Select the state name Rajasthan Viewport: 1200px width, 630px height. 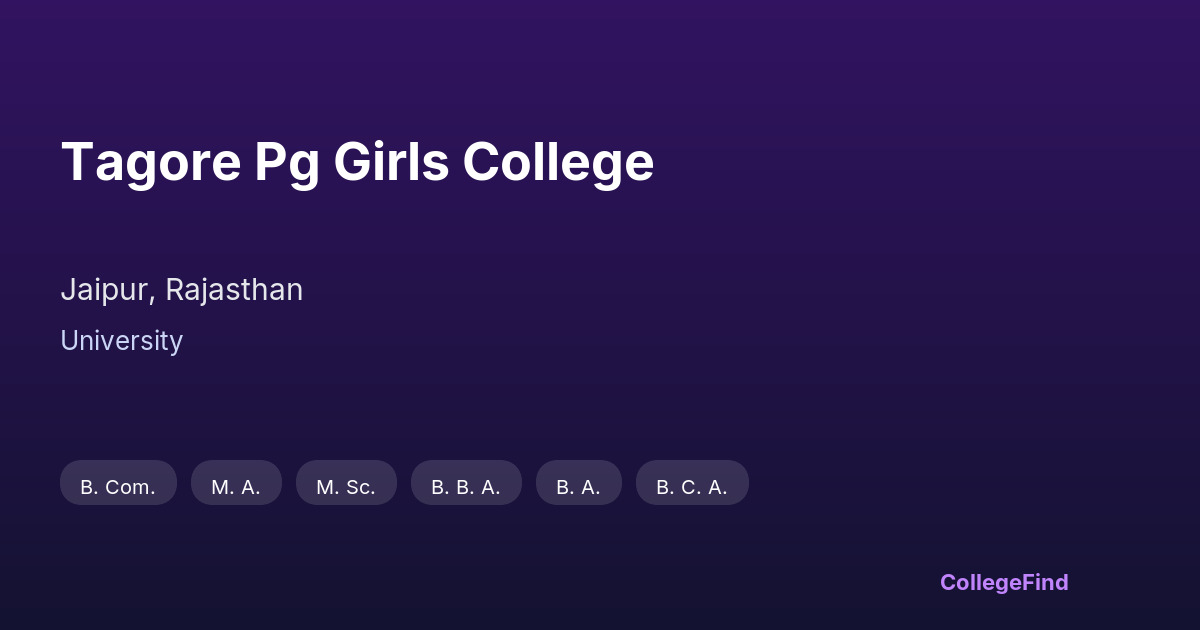(234, 290)
